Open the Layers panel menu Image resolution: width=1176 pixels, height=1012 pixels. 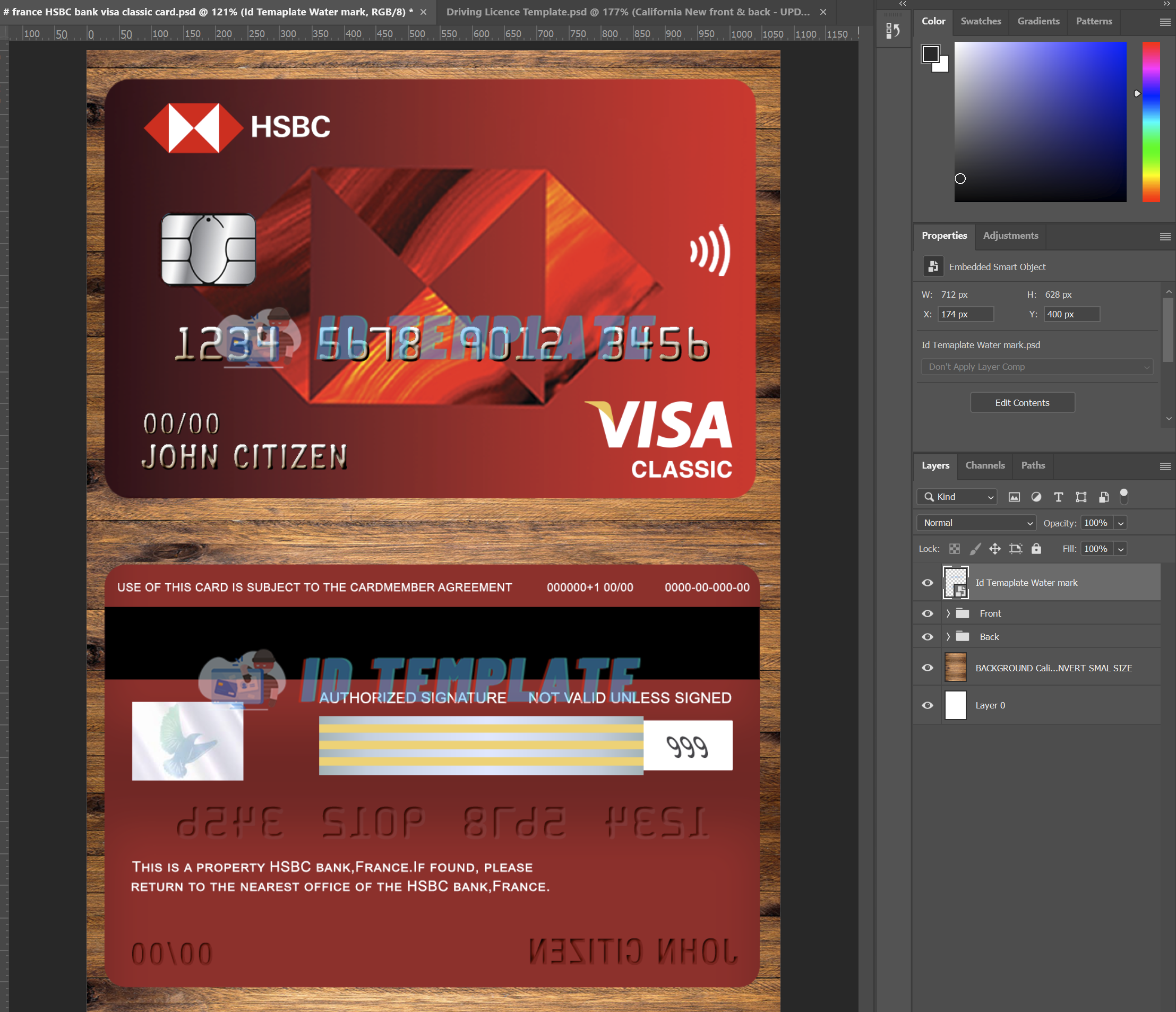point(1165,466)
